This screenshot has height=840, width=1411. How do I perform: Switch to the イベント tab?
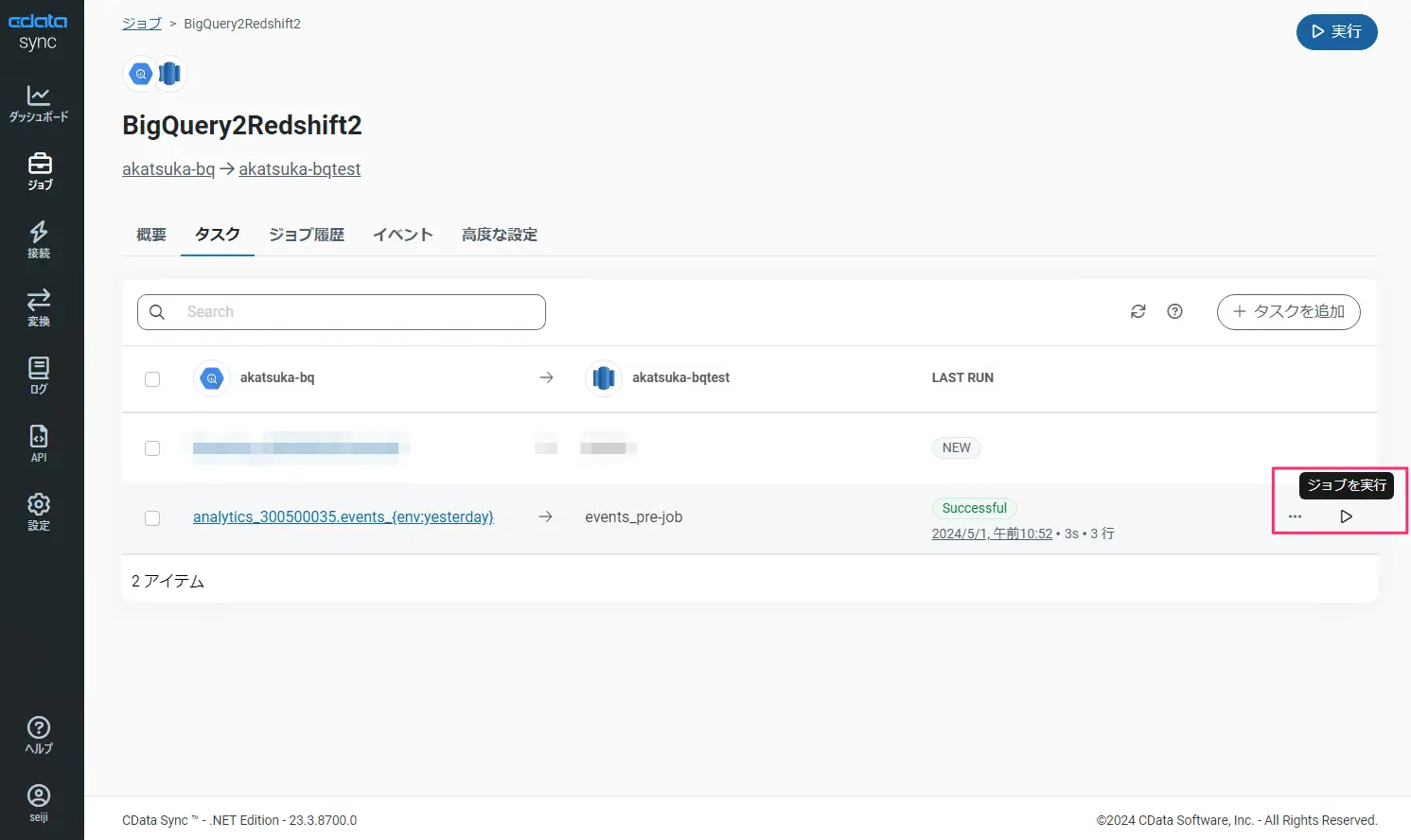click(403, 235)
